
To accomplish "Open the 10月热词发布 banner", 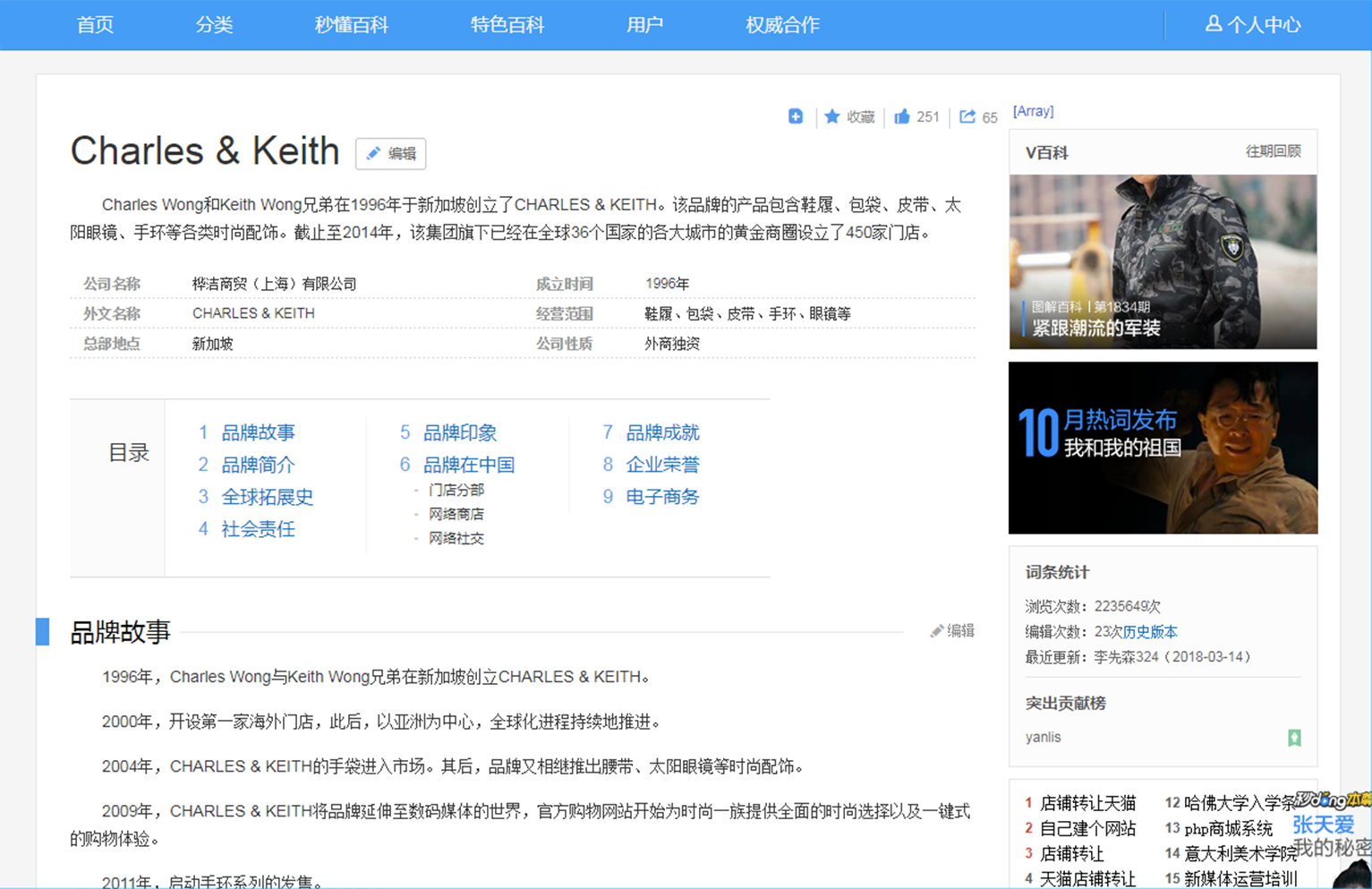I will click(1163, 448).
